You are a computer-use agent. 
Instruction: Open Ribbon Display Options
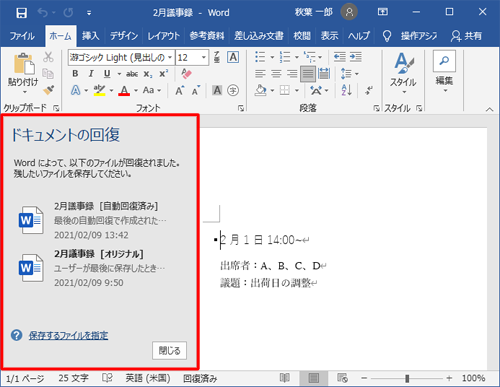[383, 12]
